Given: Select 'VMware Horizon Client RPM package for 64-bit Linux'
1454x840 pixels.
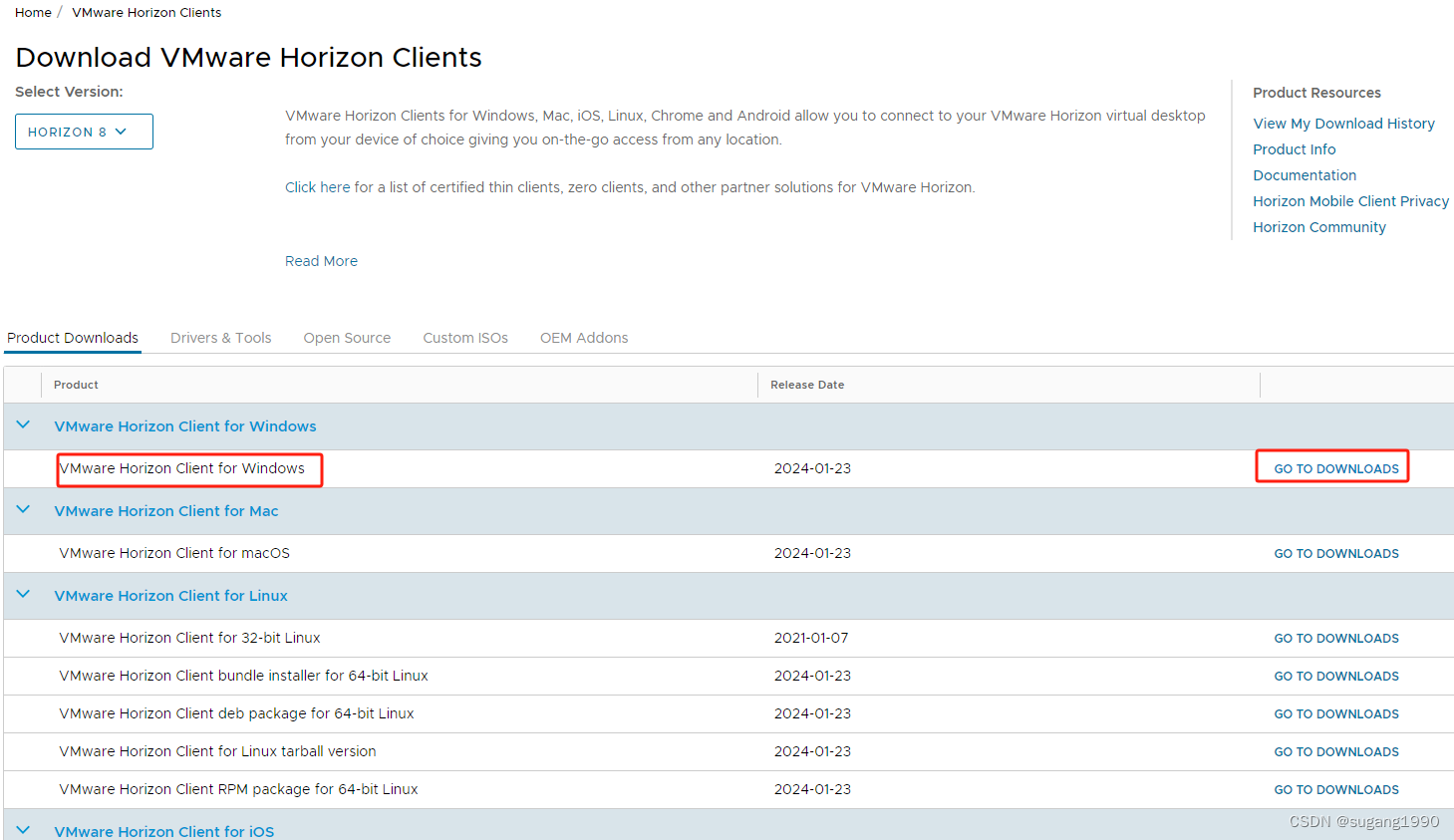Looking at the screenshot, I should (238, 789).
